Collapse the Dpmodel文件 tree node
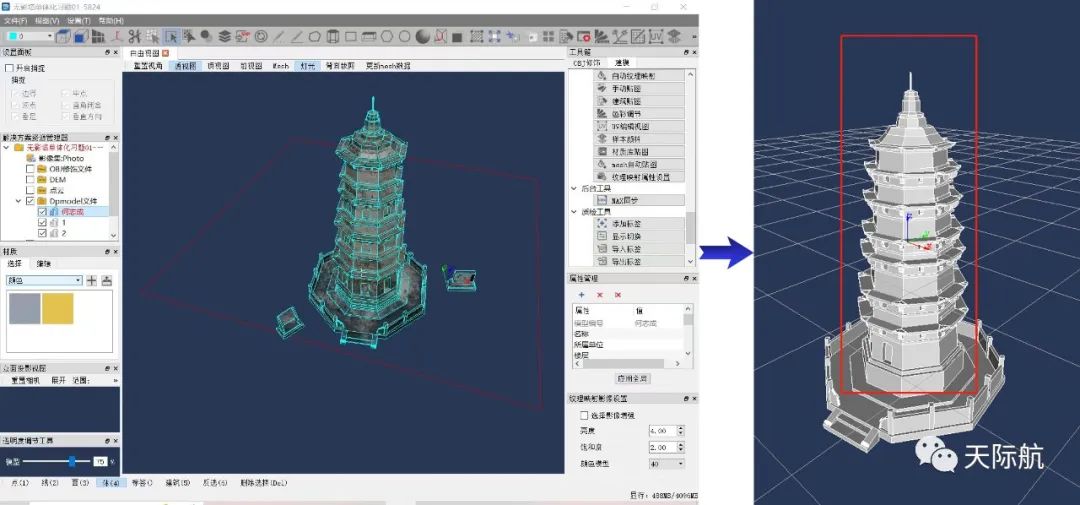This screenshot has width=1080, height=505. [x=18, y=200]
